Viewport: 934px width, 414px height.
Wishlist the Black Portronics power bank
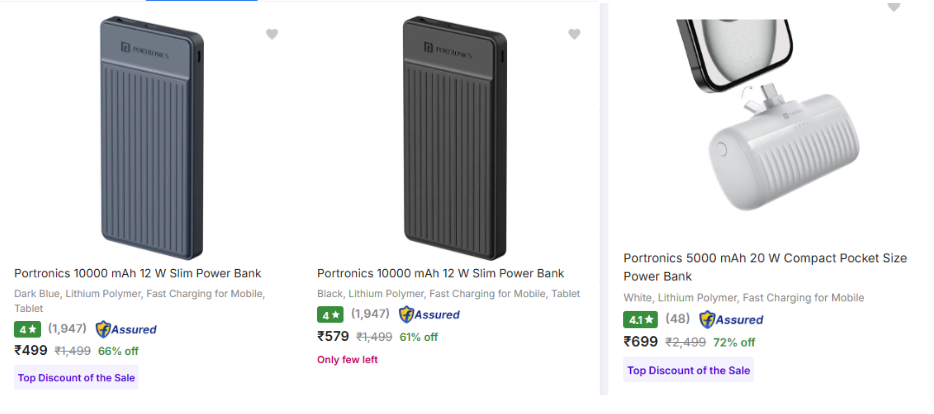tap(574, 34)
